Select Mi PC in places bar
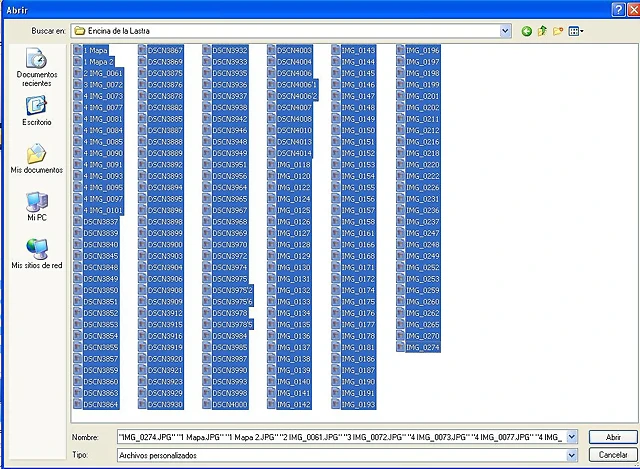Screen dimensions: 640x469 (37, 206)
